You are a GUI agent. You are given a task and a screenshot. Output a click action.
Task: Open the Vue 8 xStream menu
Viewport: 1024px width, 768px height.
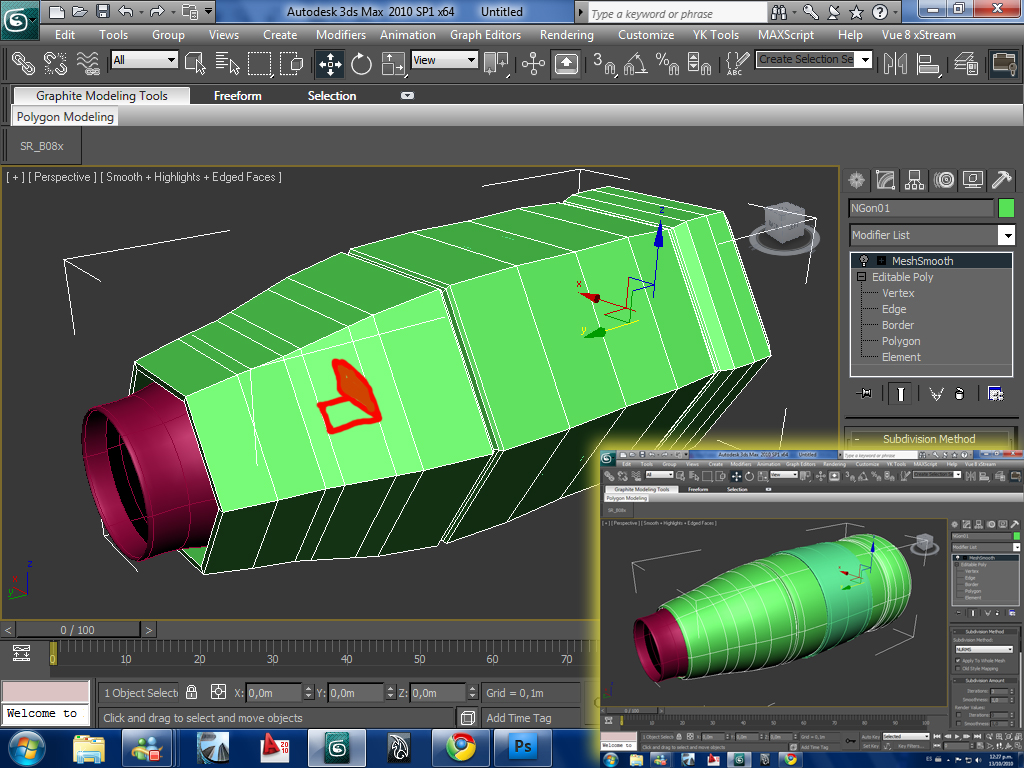click(x=918, y=35)
